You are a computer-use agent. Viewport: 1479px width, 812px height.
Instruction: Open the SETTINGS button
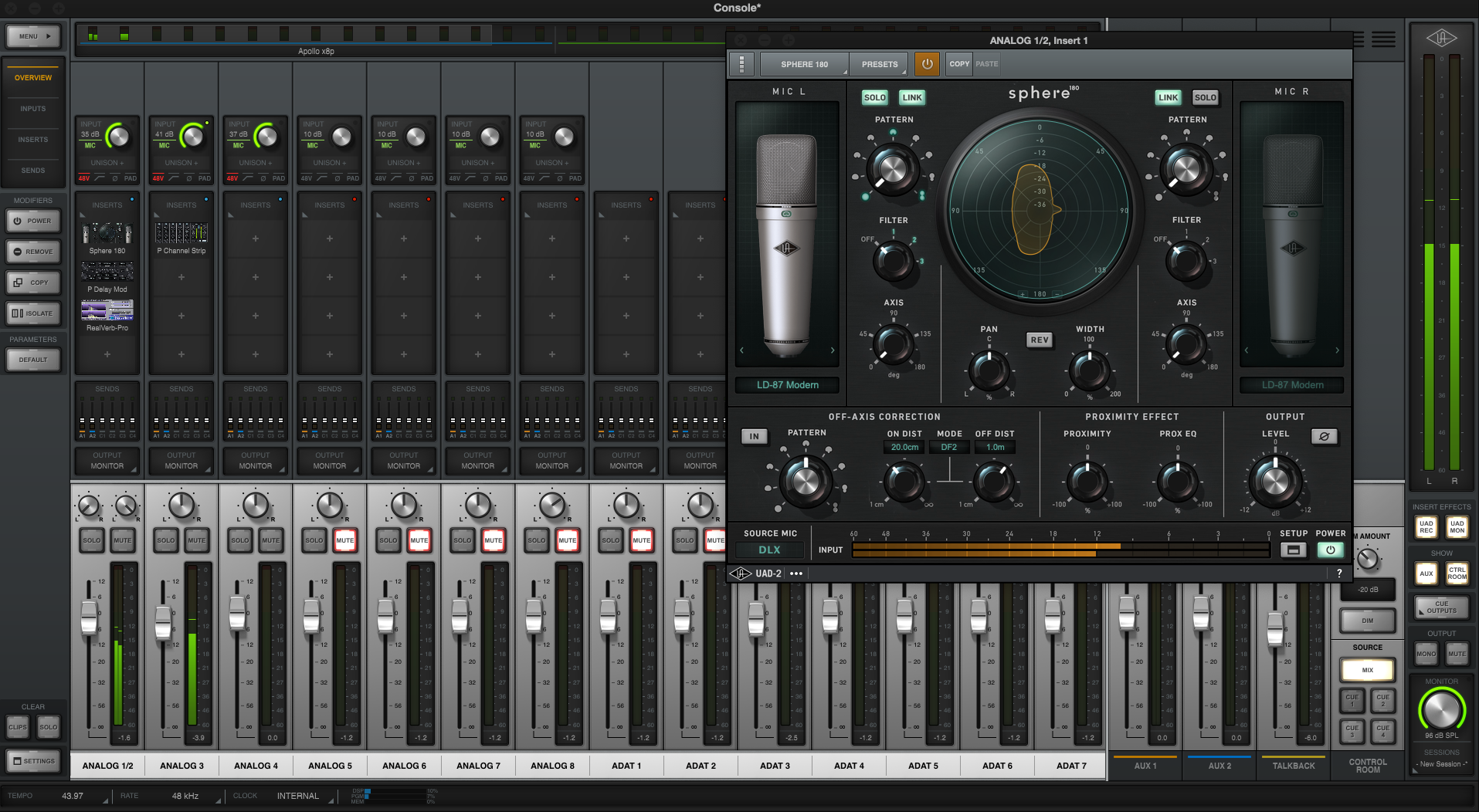32,761
